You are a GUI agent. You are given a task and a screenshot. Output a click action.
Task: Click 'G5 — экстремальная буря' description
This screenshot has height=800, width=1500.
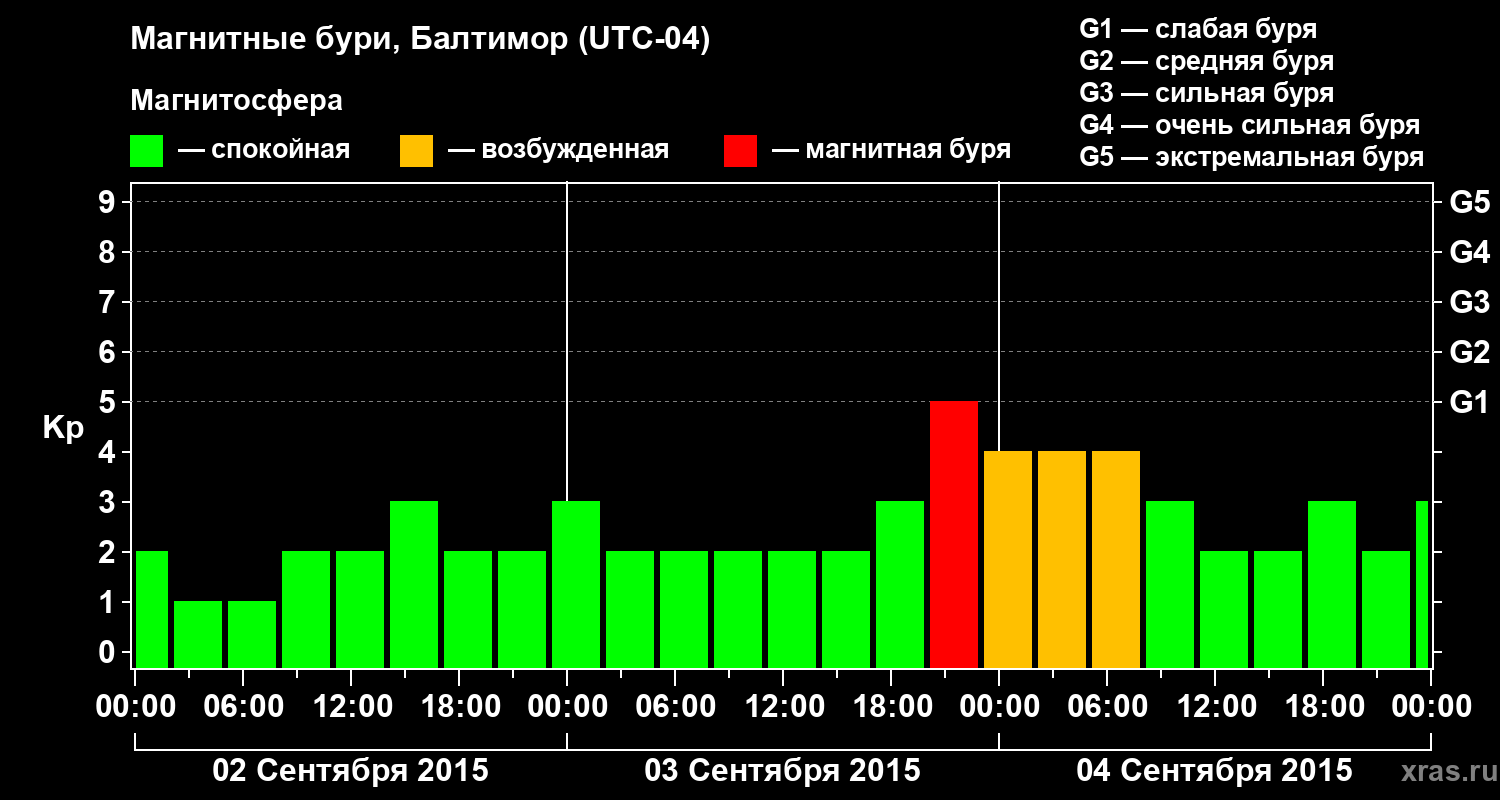1252,157
